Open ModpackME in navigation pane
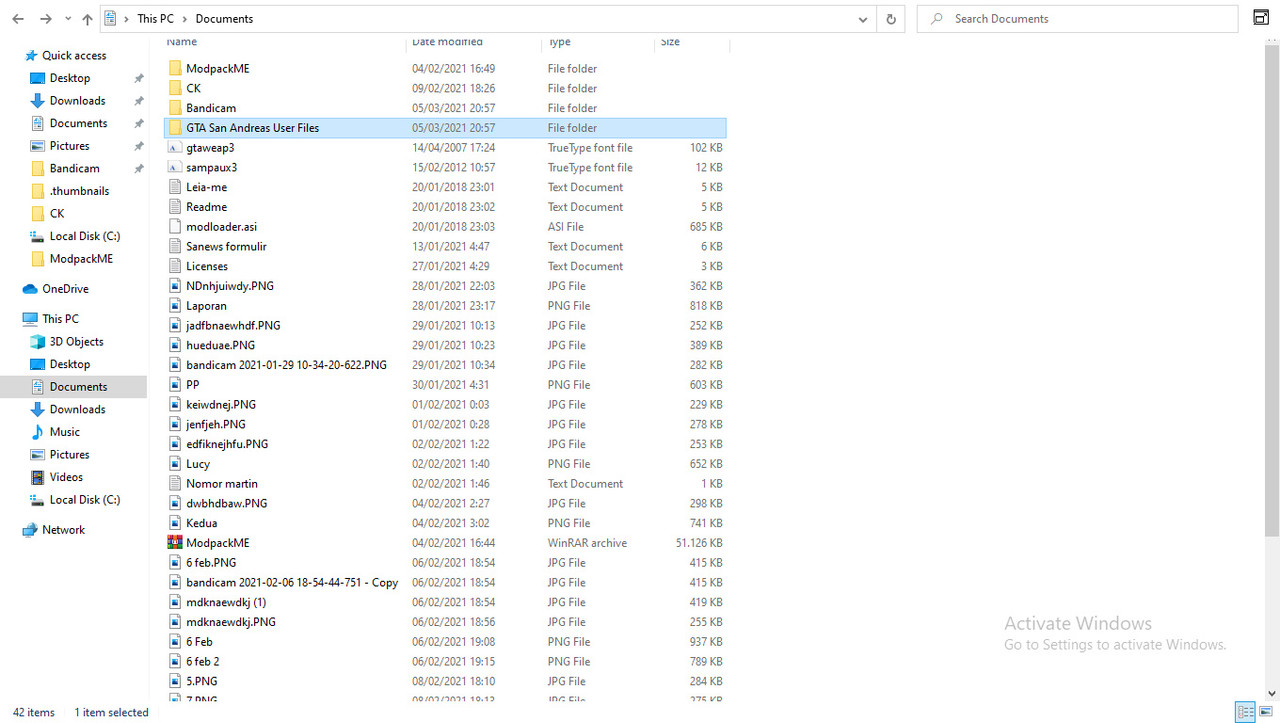 (81, 258)
